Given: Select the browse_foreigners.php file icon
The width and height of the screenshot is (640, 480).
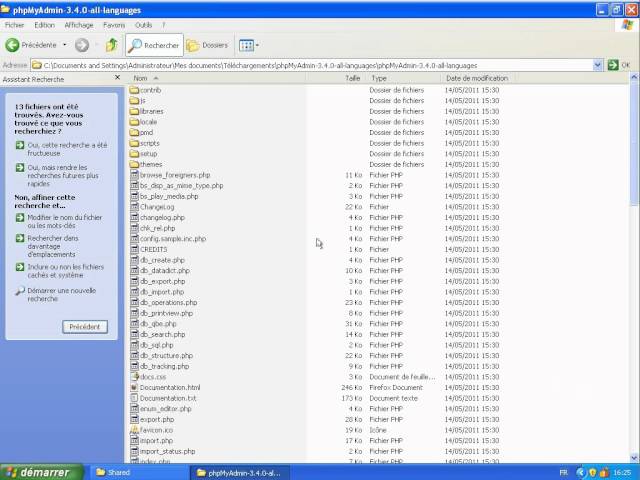Looking at the screenshot, I should point(134,175).
